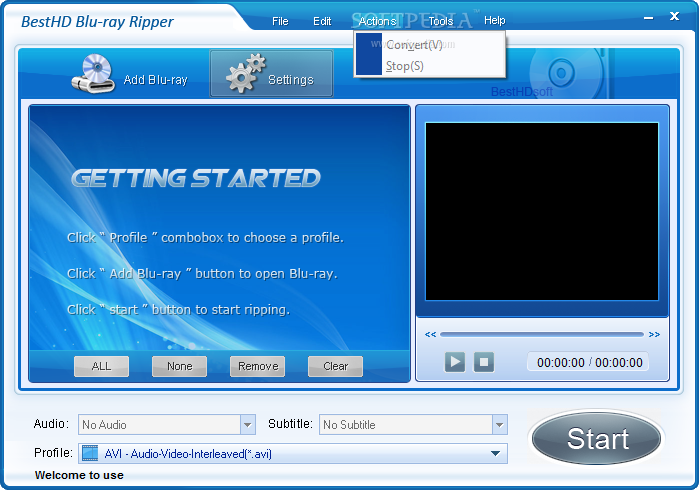The image size is (699, 490).
Task: Close the BestHD Blu-ray Ripper window
Action: (674, 16)
